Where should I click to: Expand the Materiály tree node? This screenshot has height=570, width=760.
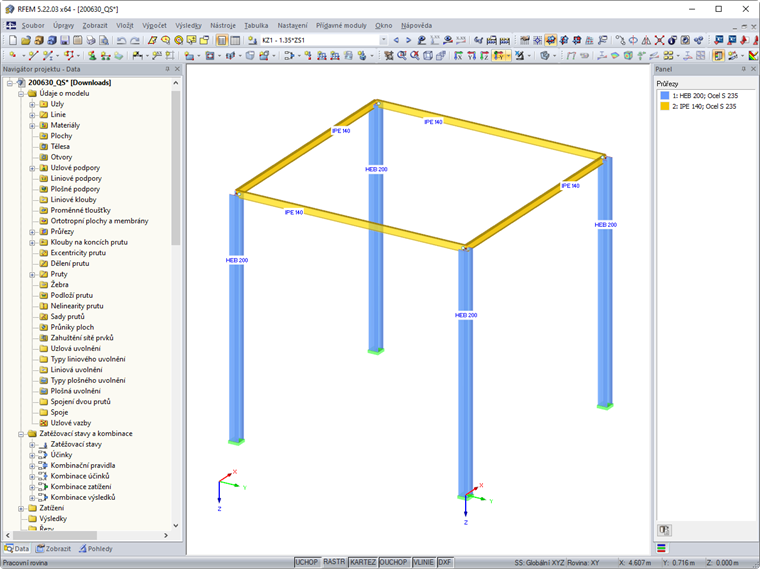coord(32,126)
